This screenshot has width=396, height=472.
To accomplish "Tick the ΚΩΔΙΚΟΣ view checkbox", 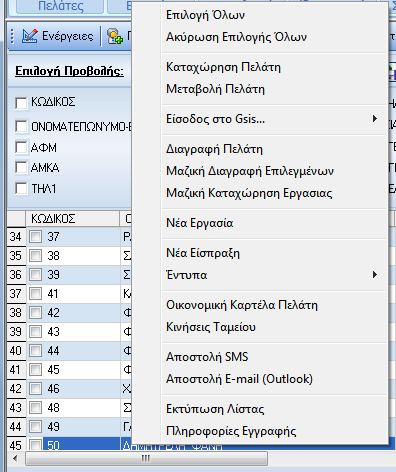I will [x=21, y=102].
